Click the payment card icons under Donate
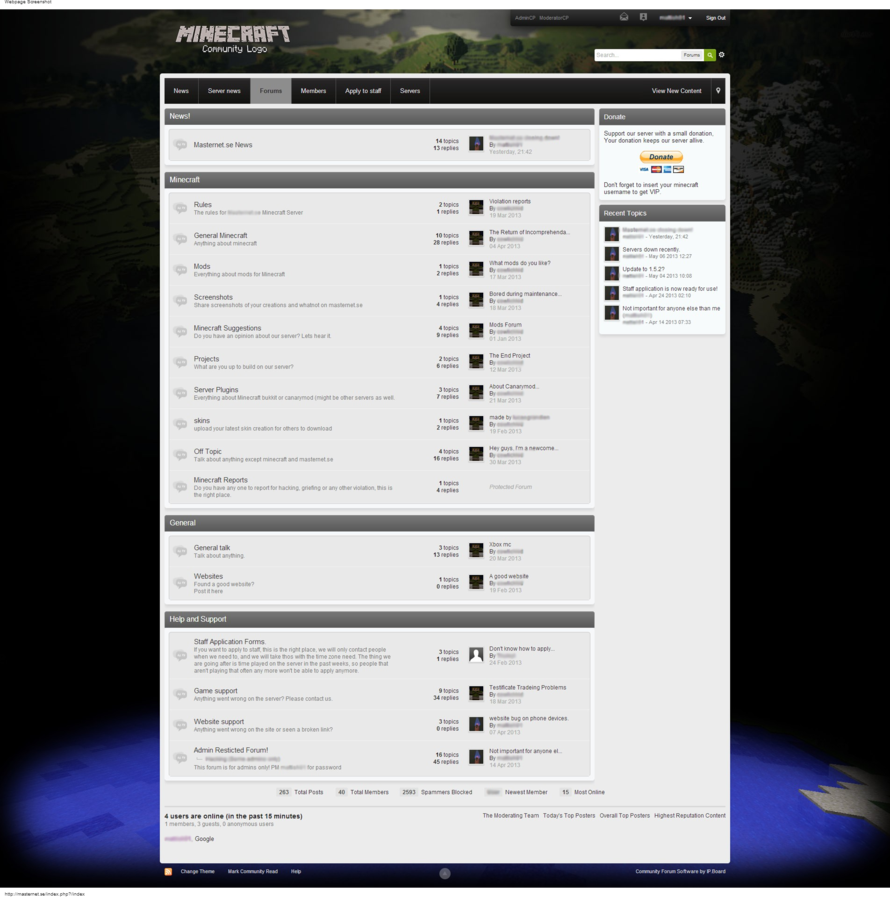The height and width of the screenshot is (897, 890). [661, 169]
